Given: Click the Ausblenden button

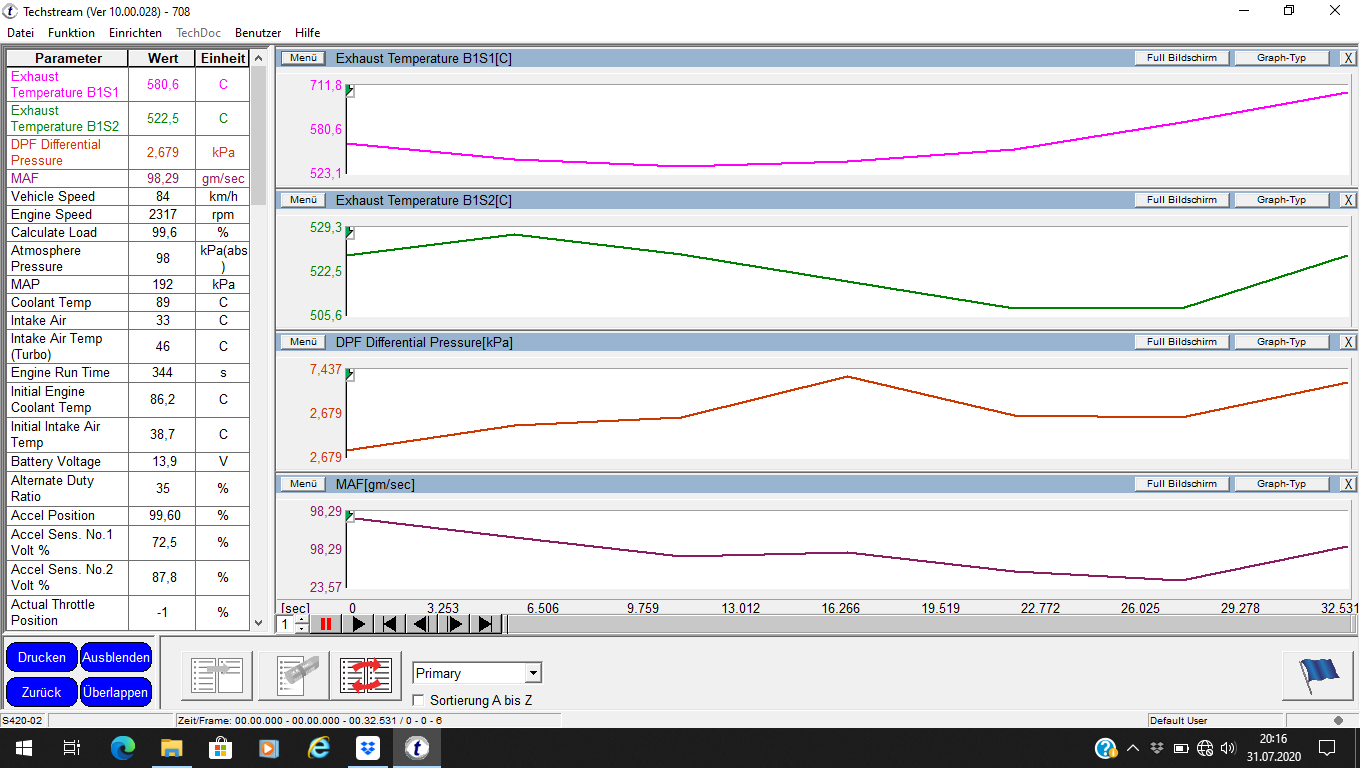Looking at the screenshot, I should pos(116,658).
